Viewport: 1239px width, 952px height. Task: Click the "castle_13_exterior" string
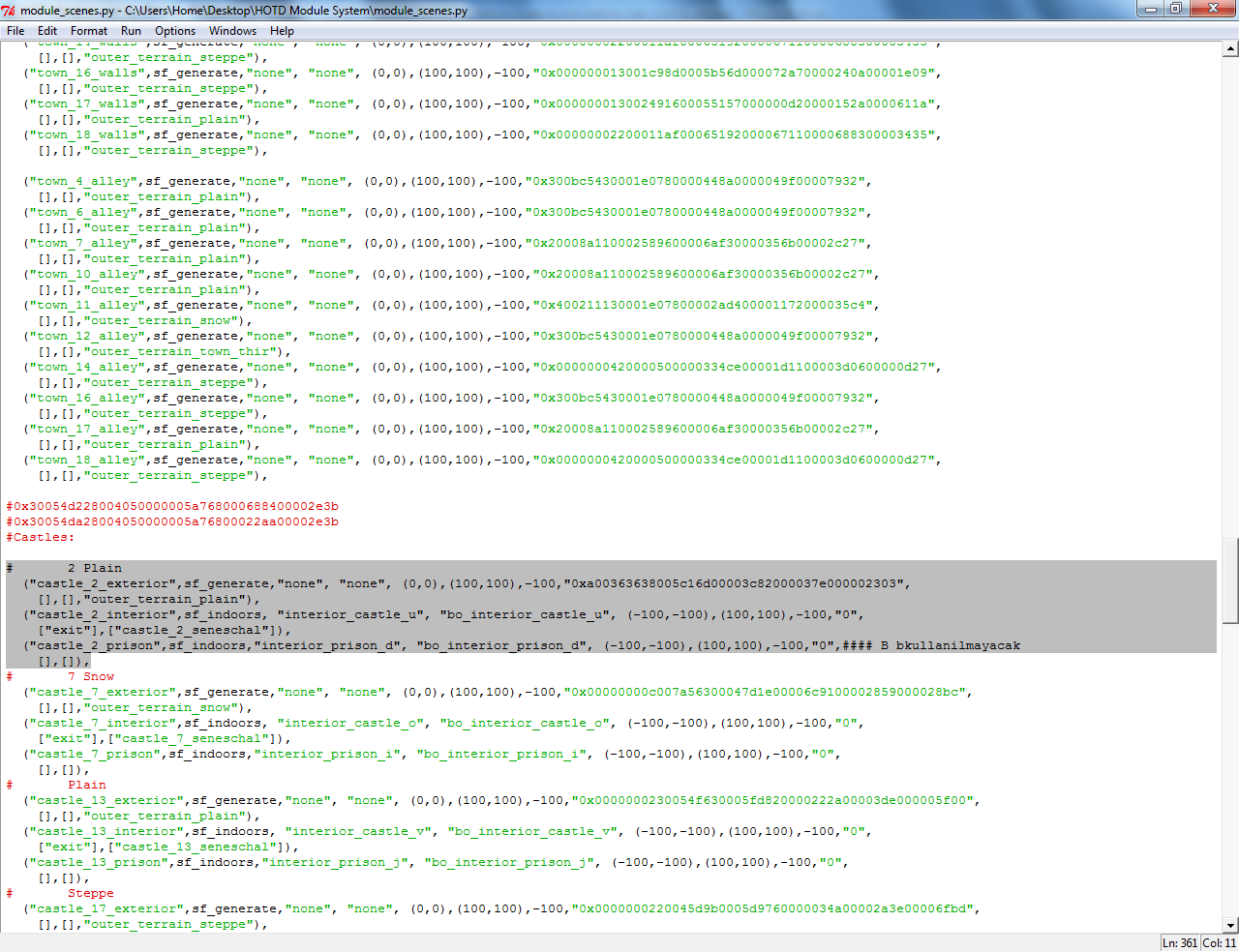108,800
